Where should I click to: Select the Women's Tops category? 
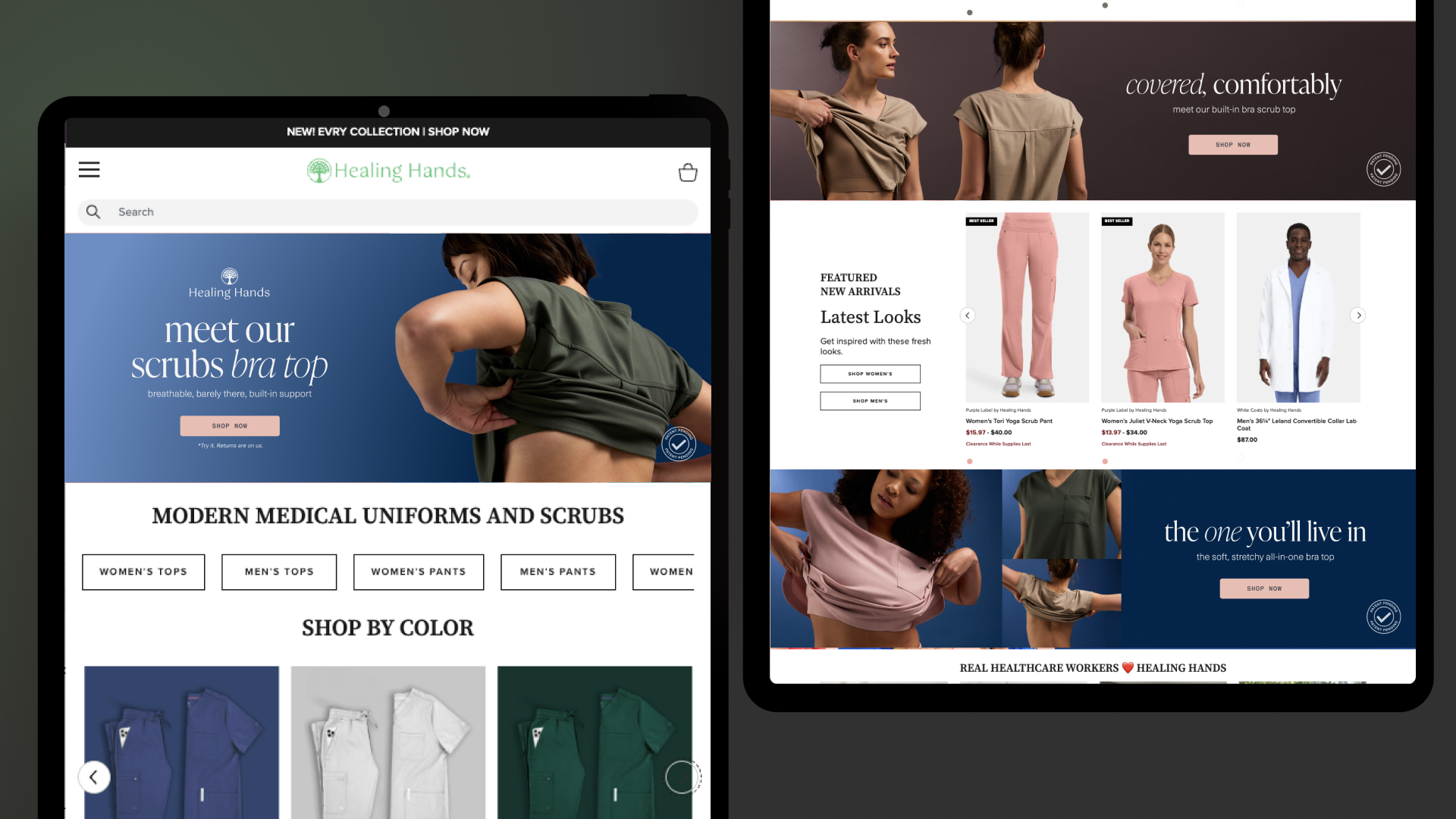coord(143,572)
